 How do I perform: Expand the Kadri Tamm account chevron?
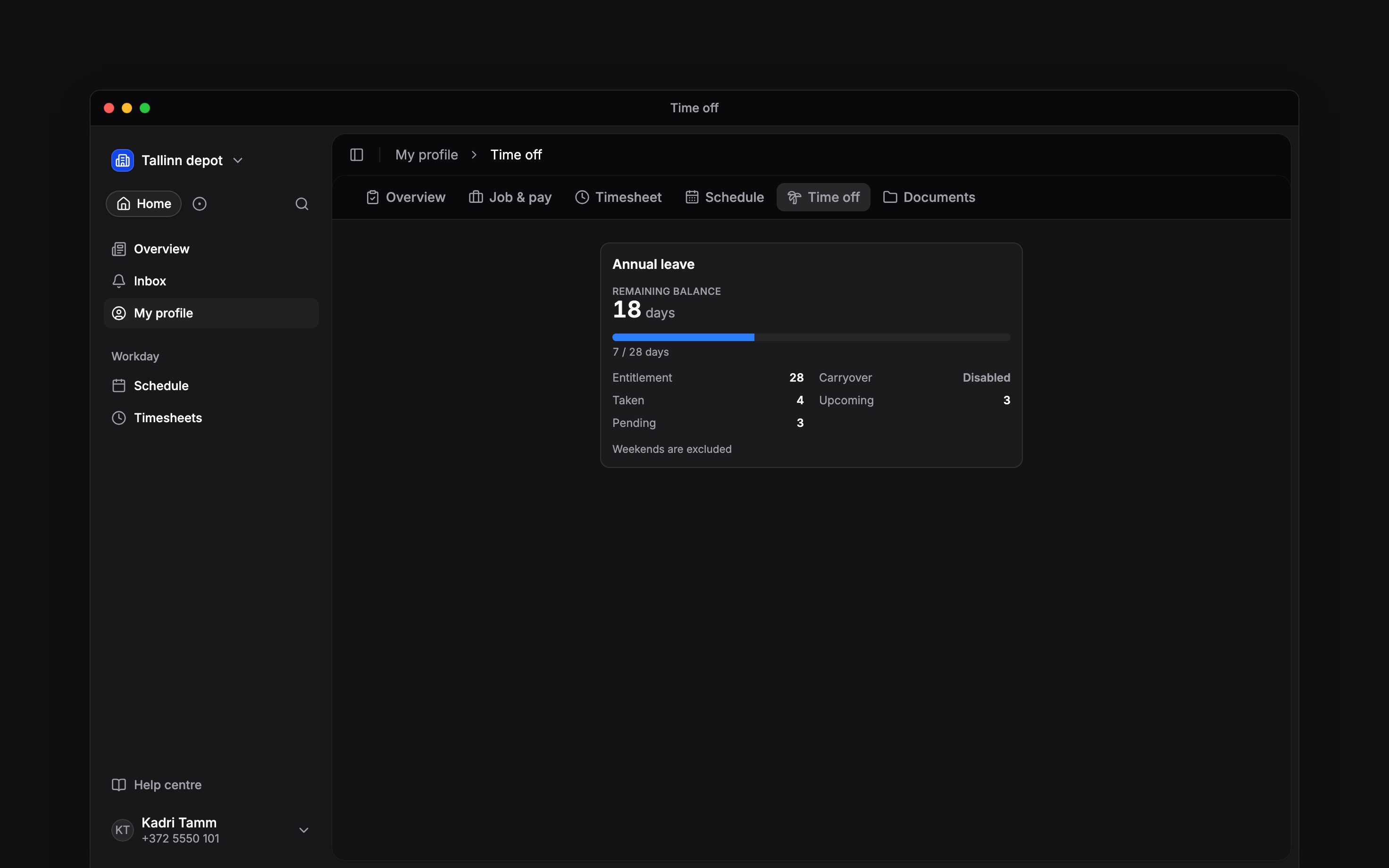[304, 830]
